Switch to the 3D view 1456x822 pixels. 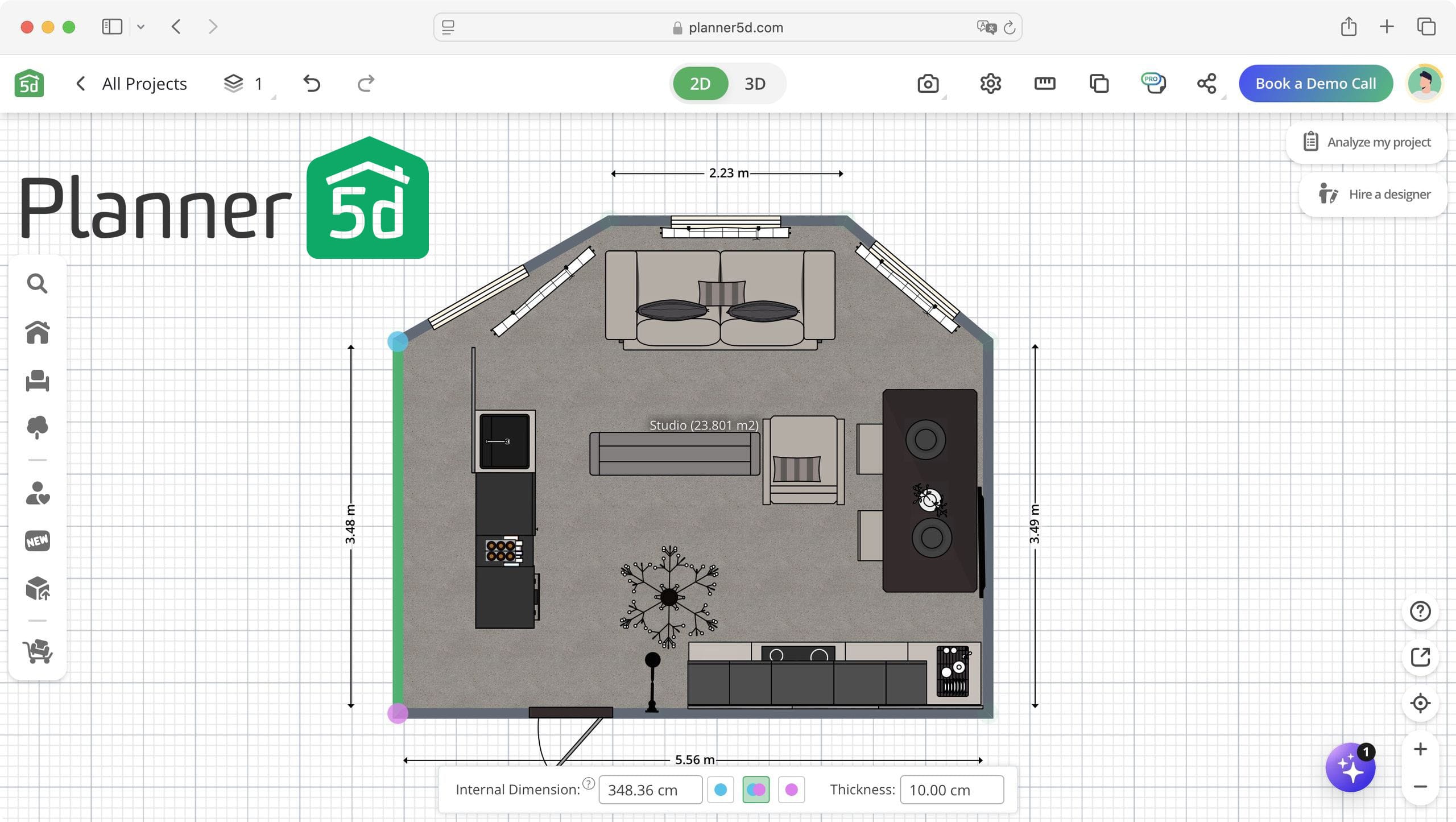tap(755, 84)
